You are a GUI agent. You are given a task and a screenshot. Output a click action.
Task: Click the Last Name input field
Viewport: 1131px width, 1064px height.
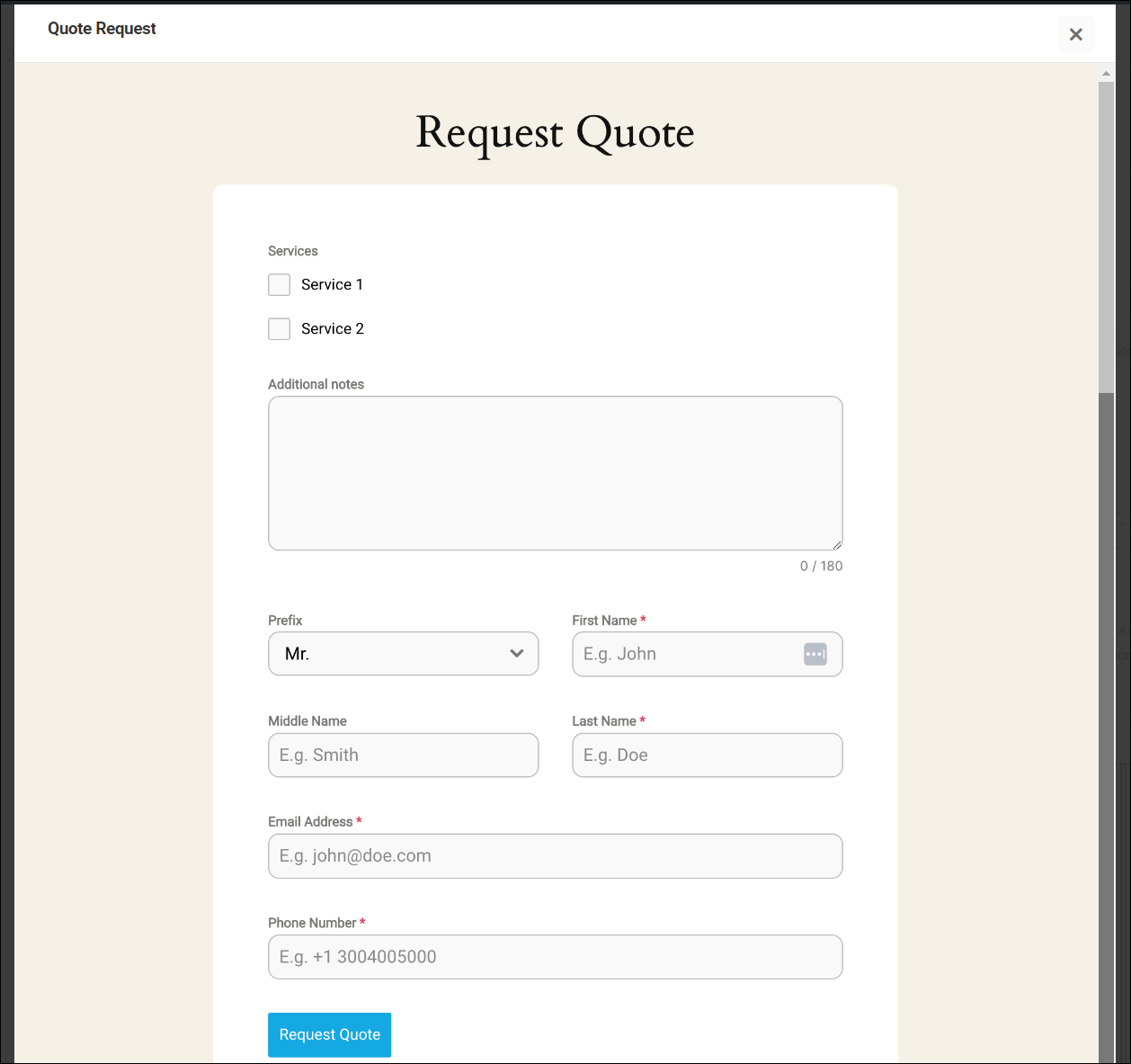(x=707, y=755)
